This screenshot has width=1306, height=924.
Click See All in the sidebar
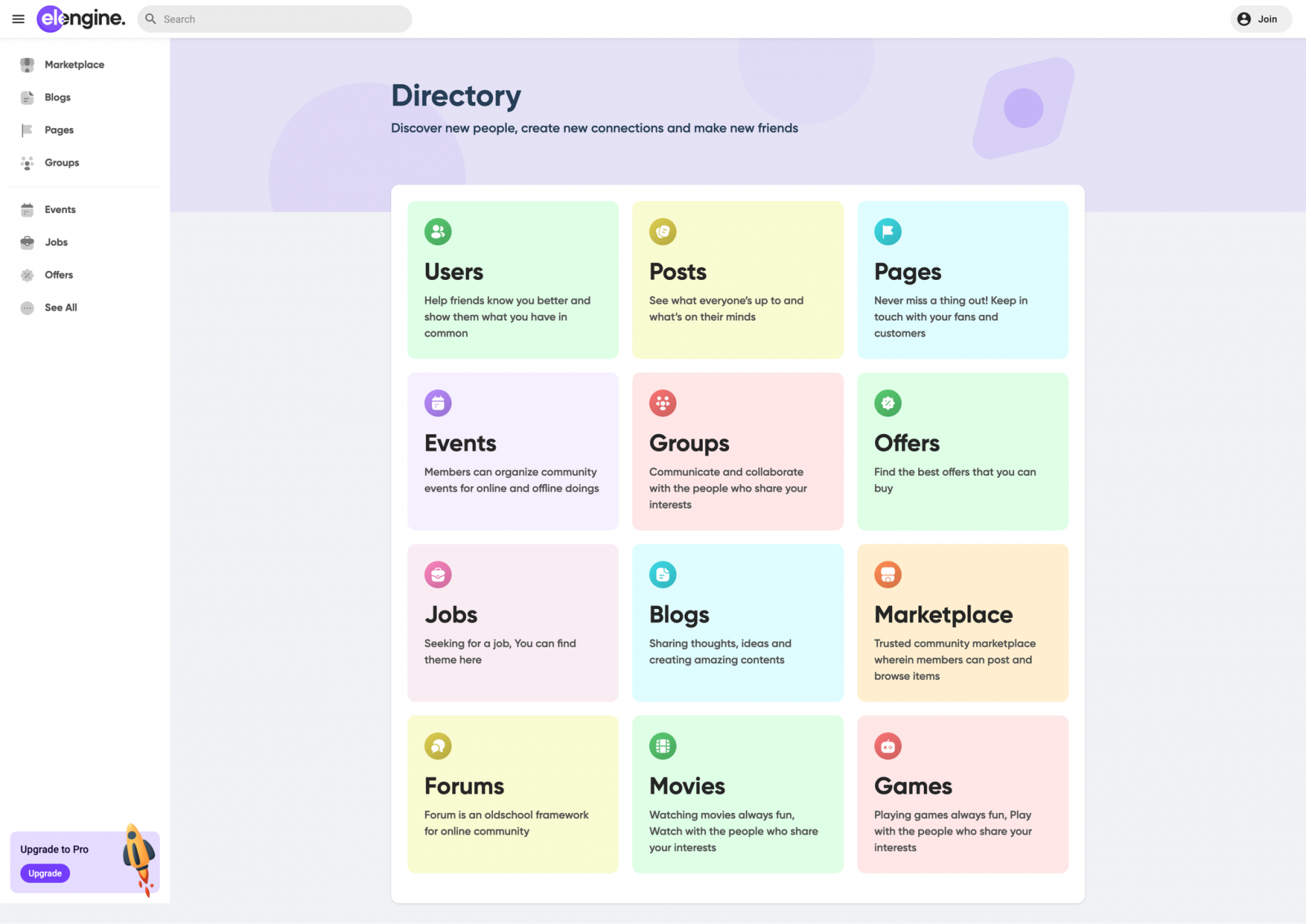[x=60, y=308]
